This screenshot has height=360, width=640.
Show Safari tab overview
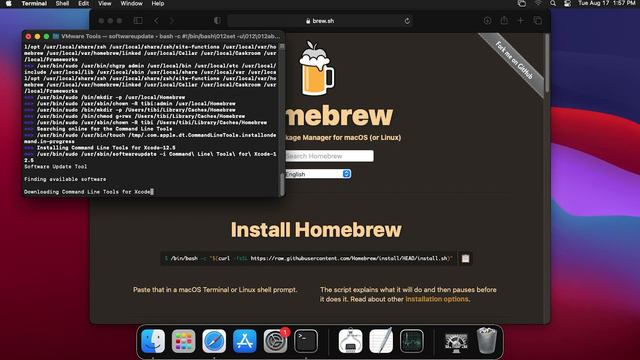[538, 20]
